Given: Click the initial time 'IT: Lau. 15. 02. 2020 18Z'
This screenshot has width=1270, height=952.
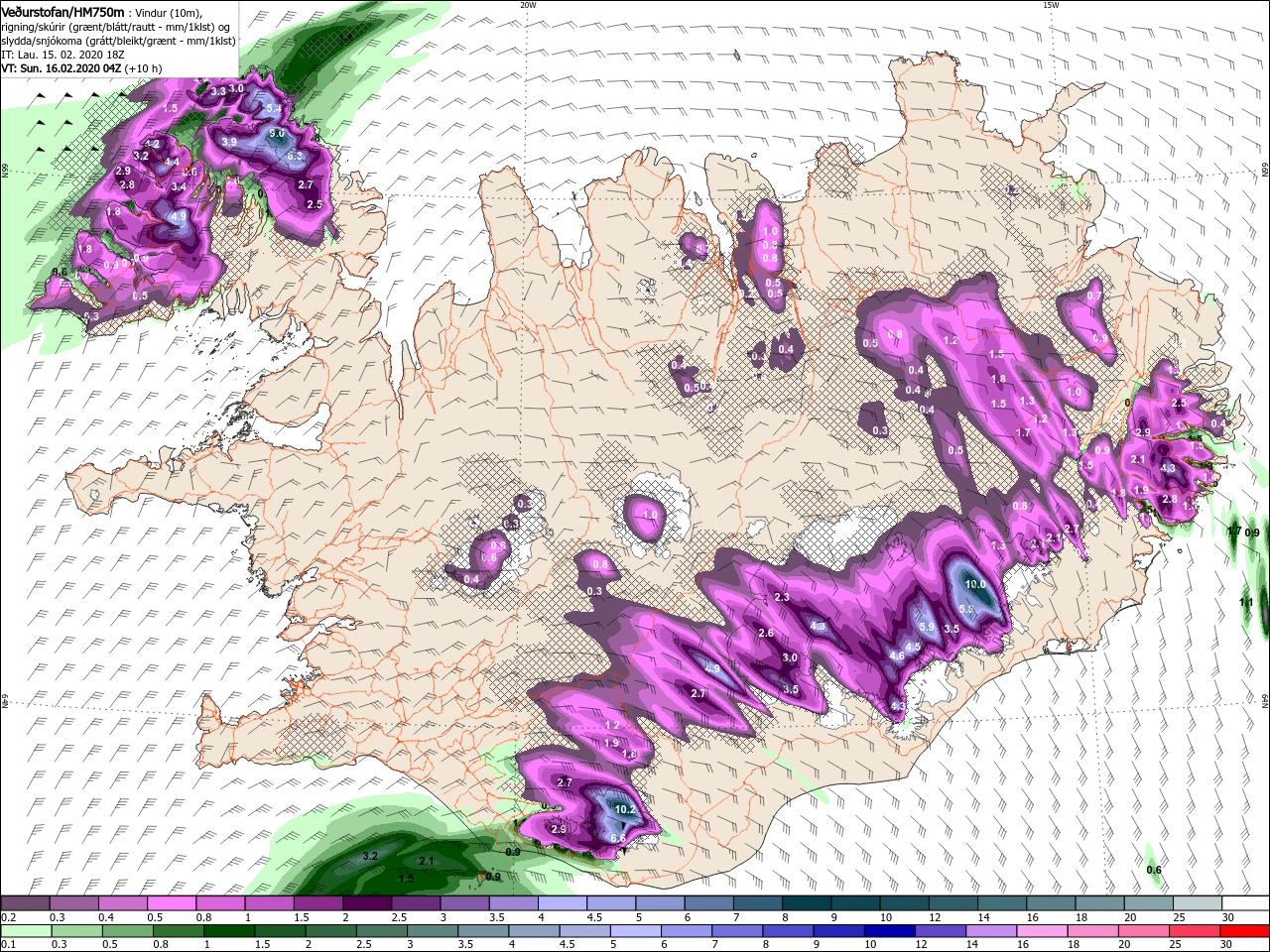Looking at the screenshot, I should [x=64, y=56].
